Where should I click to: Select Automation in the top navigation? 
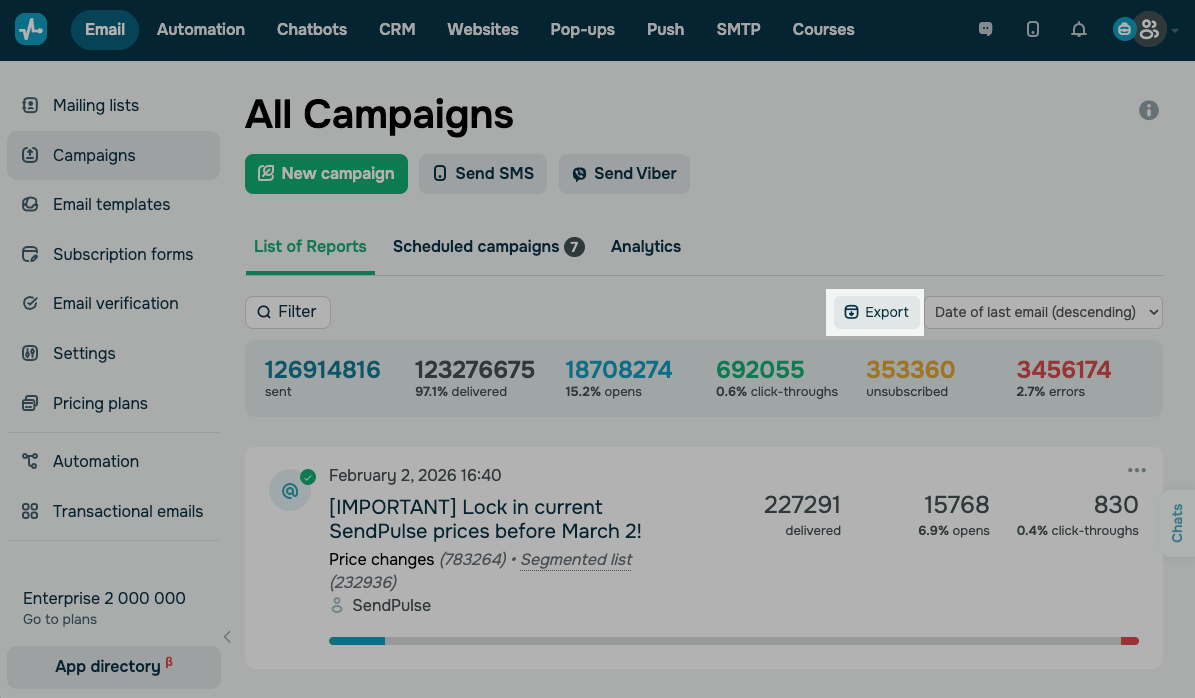point(201,30)
